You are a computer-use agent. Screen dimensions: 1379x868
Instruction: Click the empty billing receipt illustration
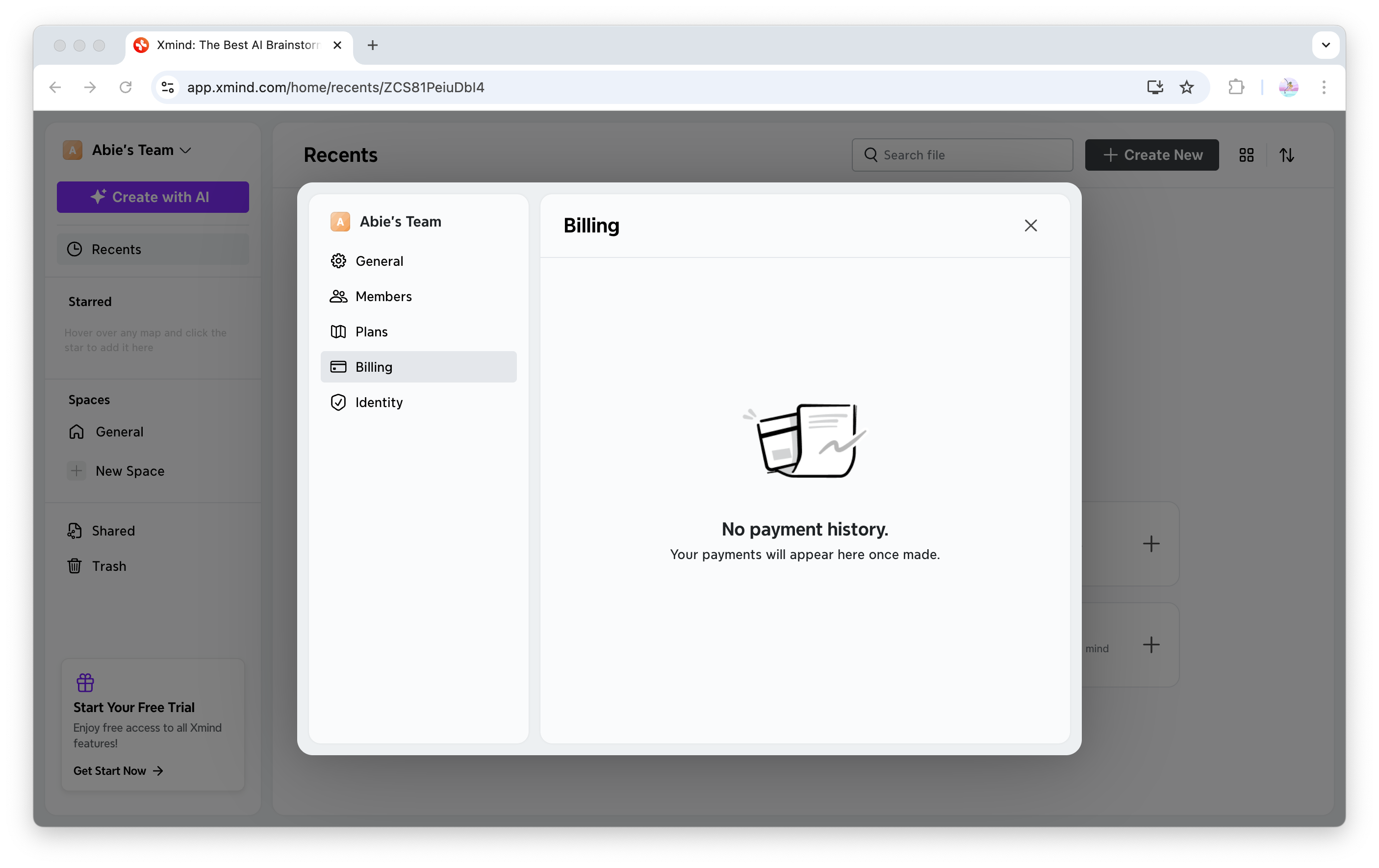pyautogui.click(x=804, y=440)
